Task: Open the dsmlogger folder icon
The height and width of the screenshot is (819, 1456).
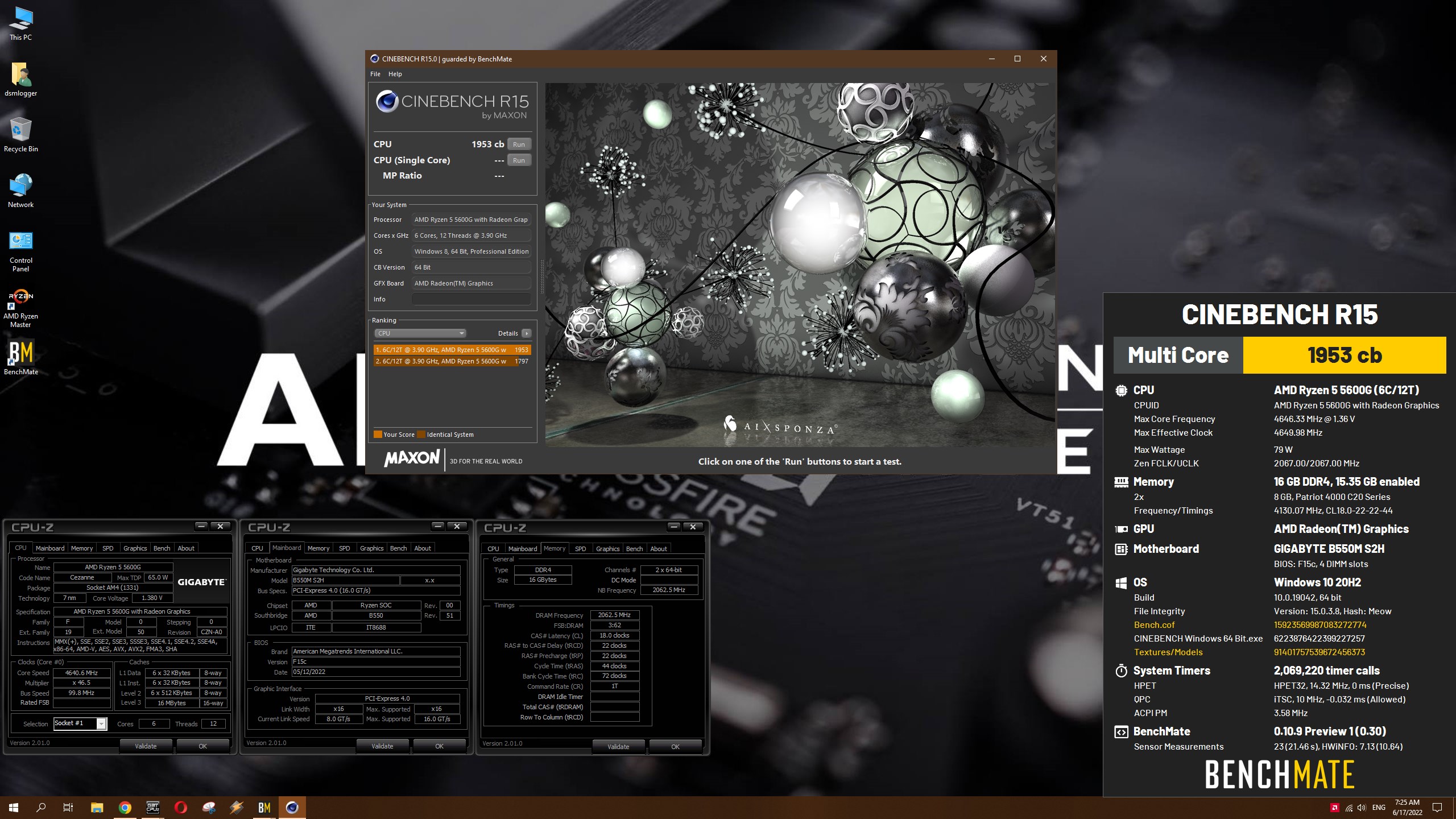Action: (x=20, y=79)
